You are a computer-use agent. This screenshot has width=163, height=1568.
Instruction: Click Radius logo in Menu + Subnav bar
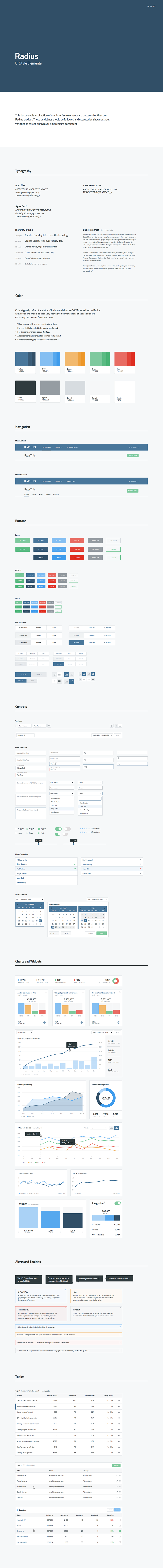(30, 481)
